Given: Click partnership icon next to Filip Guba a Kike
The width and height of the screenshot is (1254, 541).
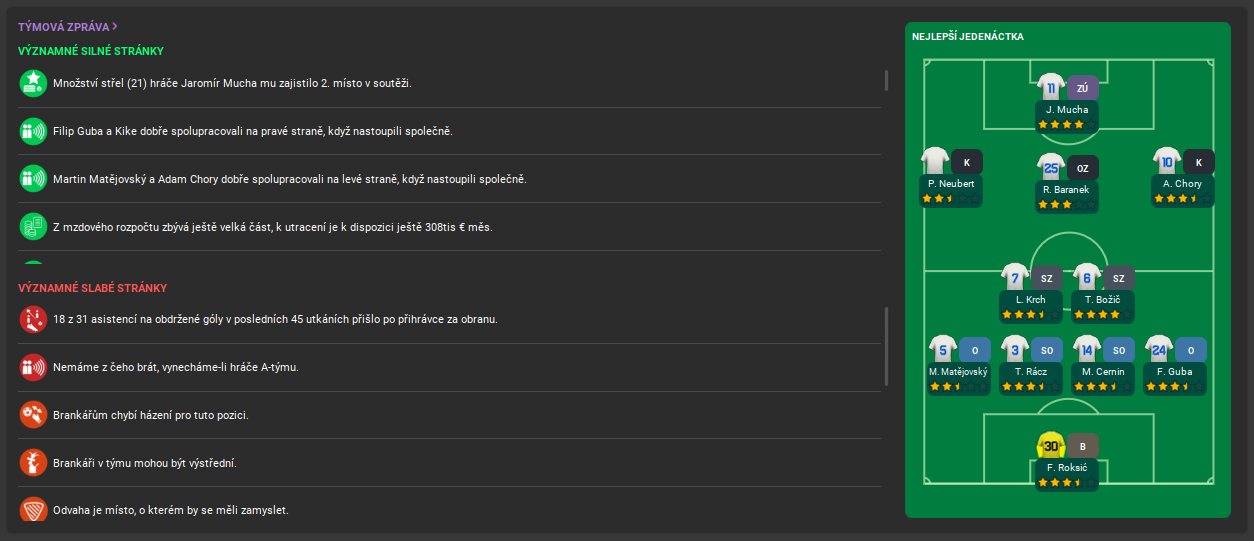Looking at the screenshot, I should pos(34,131).
